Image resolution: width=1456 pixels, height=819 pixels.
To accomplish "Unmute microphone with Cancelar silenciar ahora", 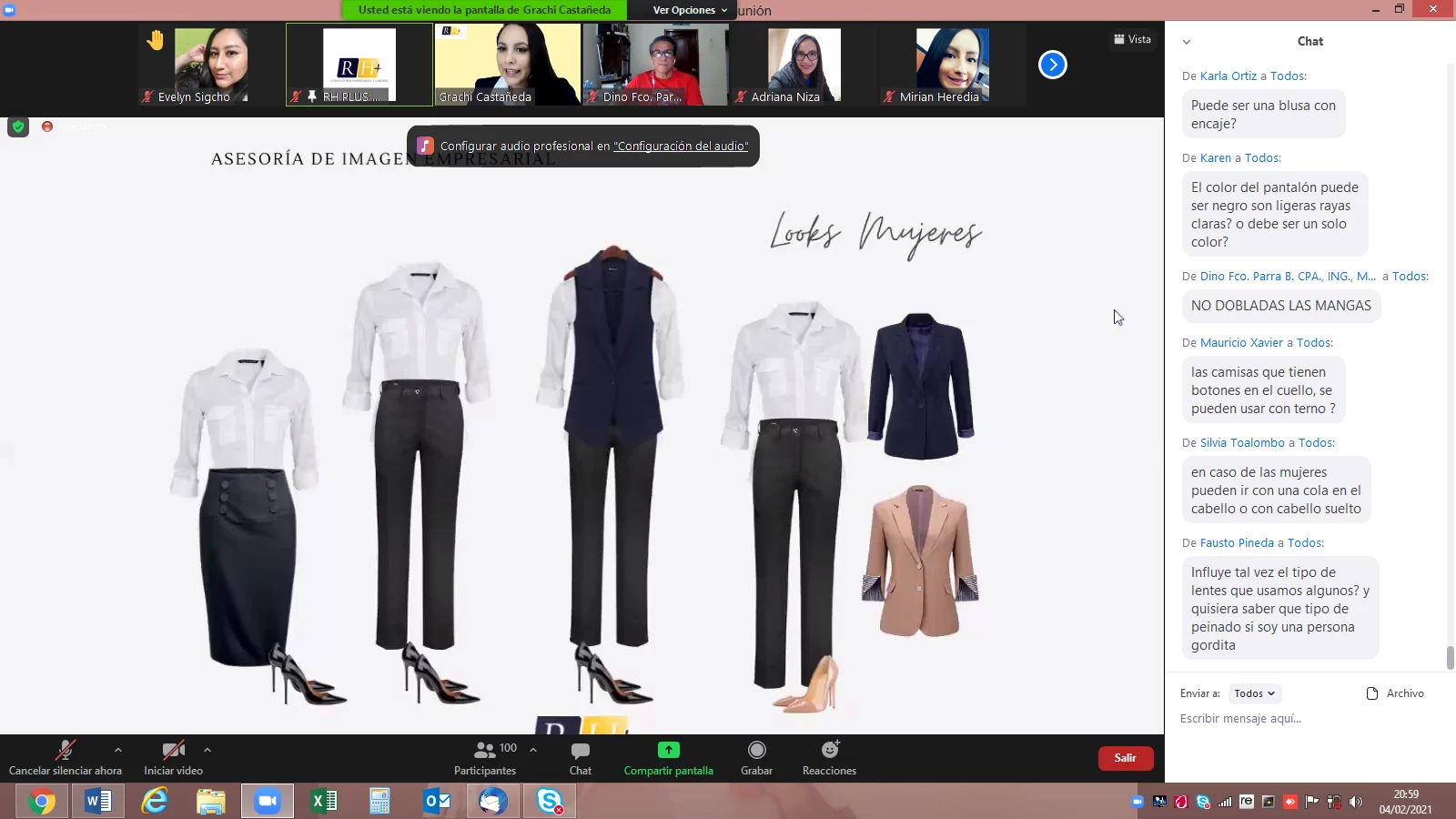I will [65, 751].
